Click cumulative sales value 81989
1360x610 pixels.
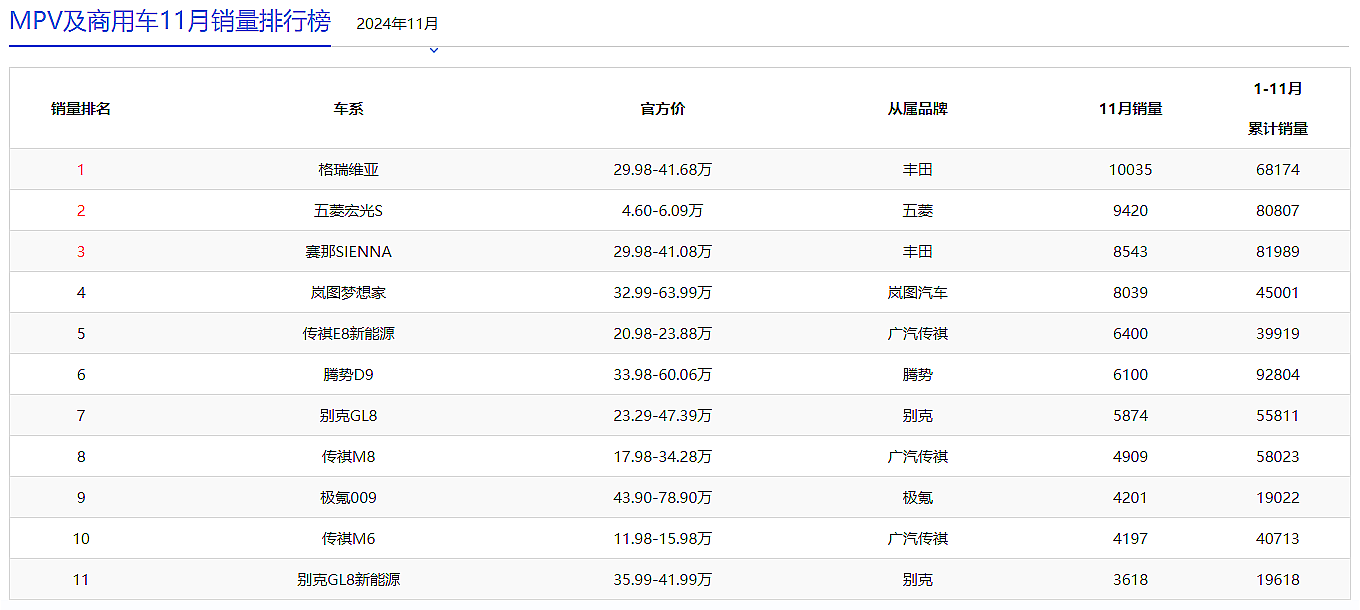1278,252
